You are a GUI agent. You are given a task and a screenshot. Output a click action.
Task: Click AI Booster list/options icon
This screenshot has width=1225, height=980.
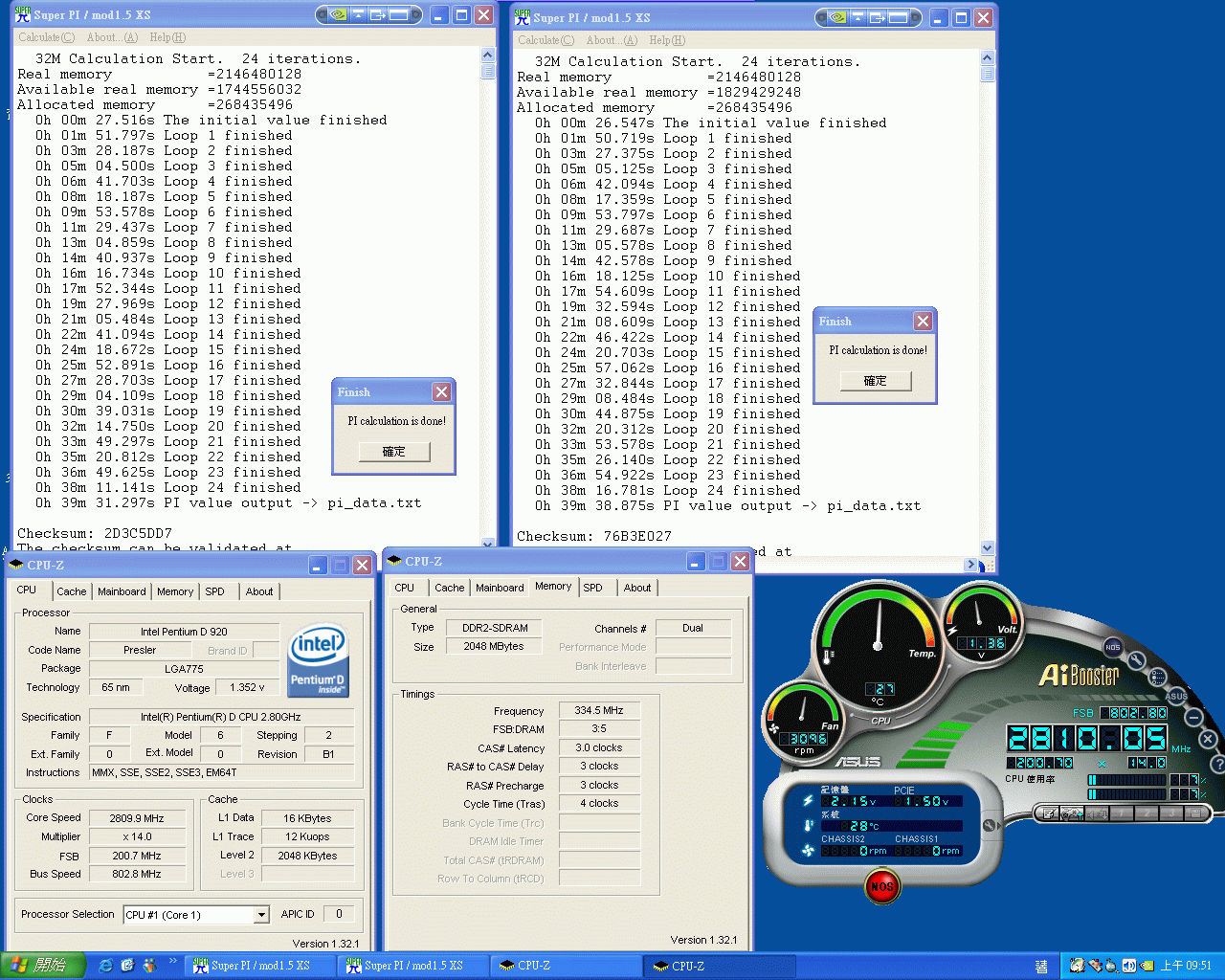1157,677
